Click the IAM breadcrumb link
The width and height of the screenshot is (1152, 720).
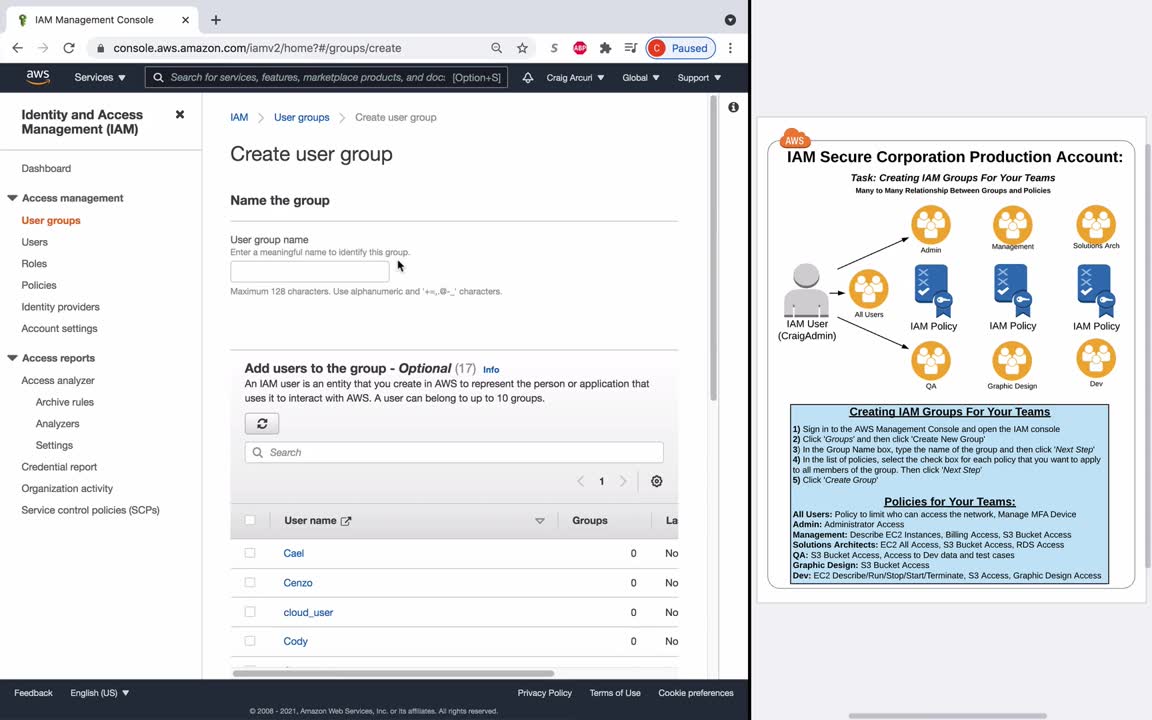coord(239,118)
